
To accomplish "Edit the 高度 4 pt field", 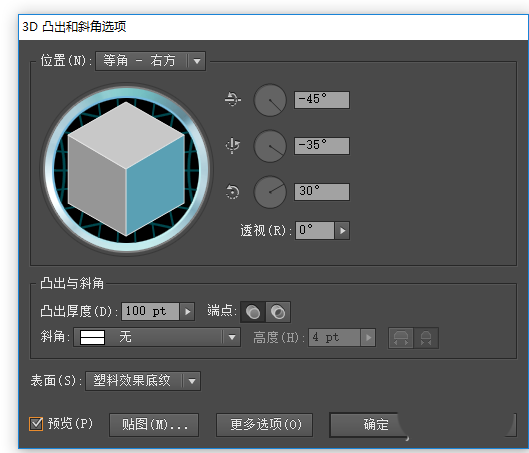I will pyautogui.click(x=334, y=338).
